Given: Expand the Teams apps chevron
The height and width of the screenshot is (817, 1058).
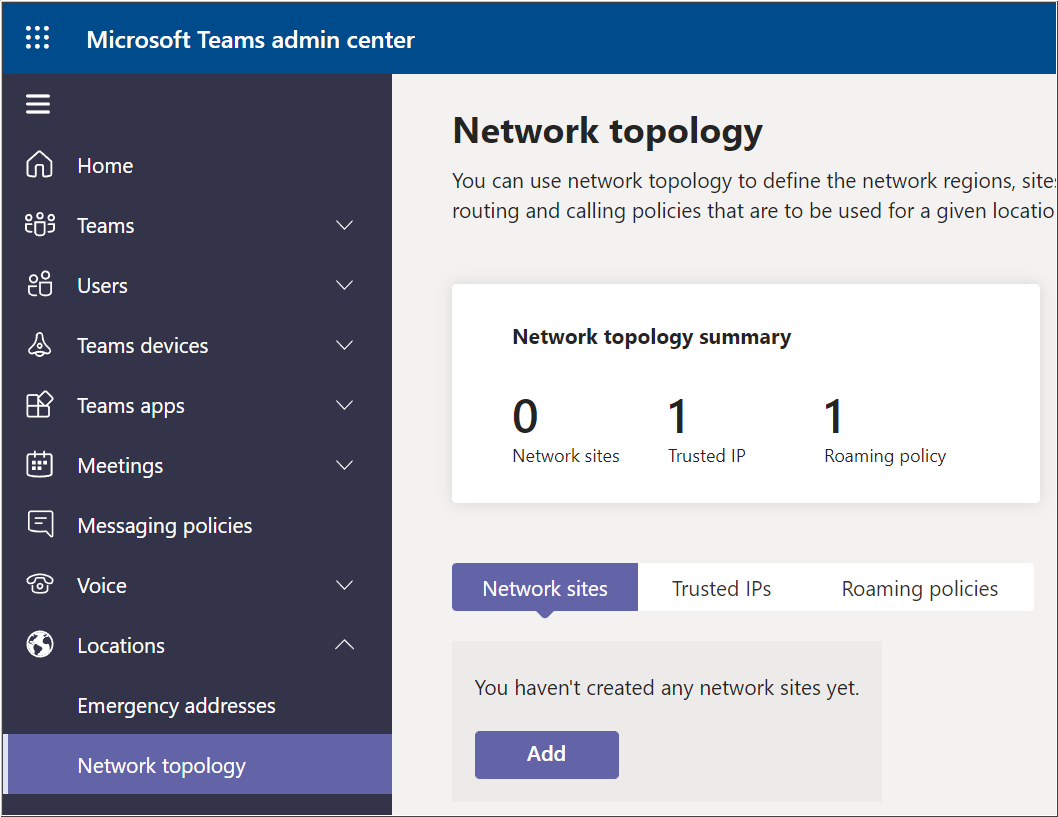Looking at the screenshot, I should pos(344,405).
